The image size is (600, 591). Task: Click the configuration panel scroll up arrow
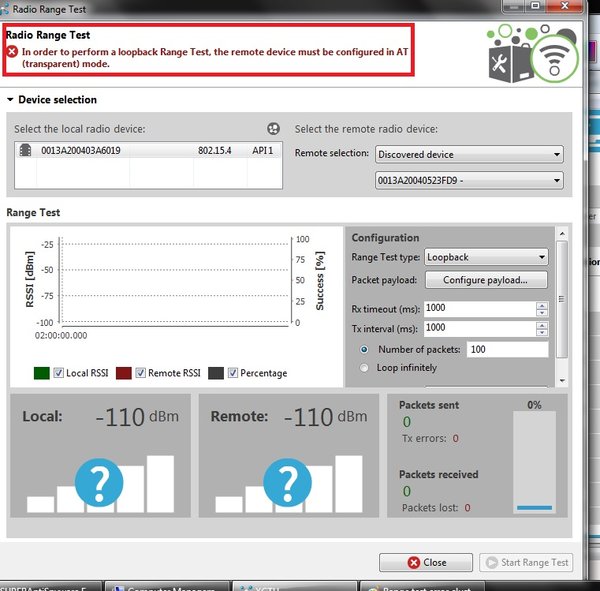tap(562, 233)
